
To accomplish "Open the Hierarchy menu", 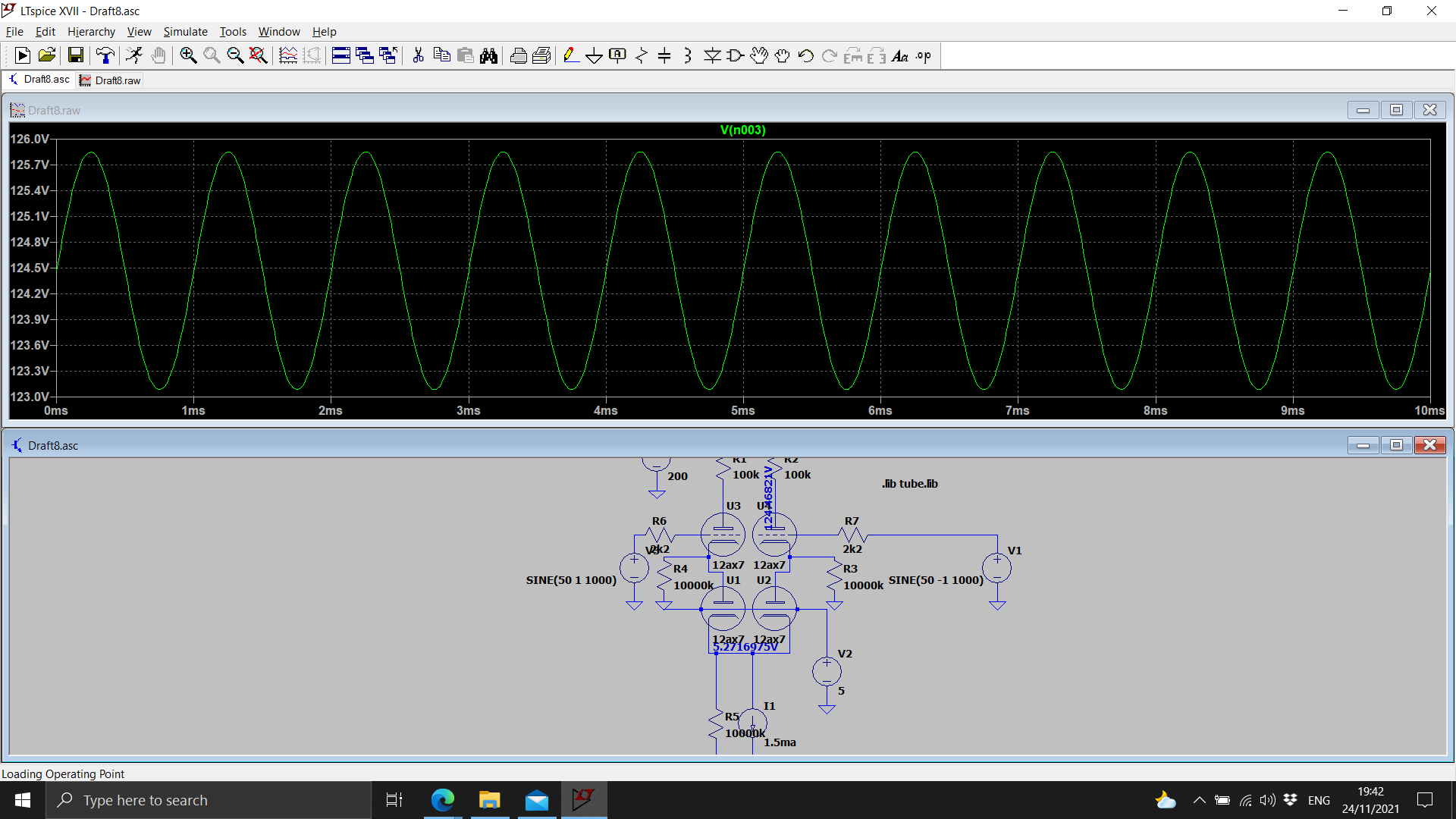I will (91, 31).
